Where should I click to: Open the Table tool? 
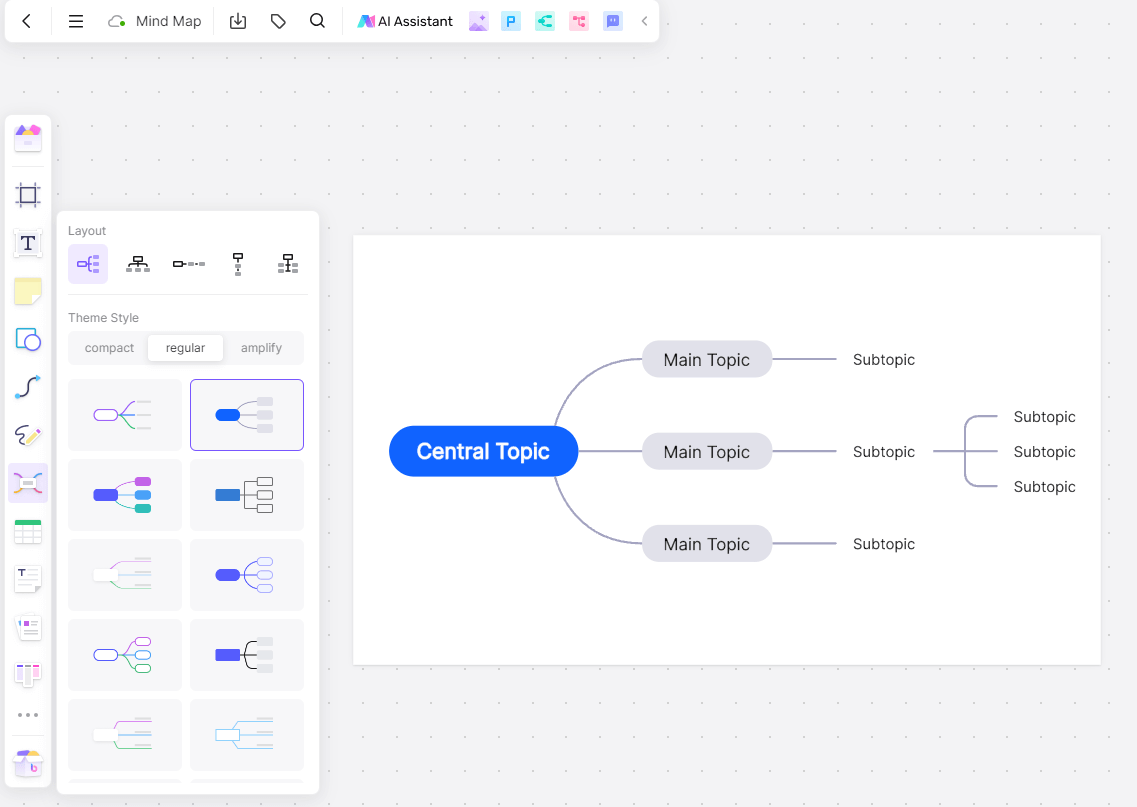pos(27,531)
